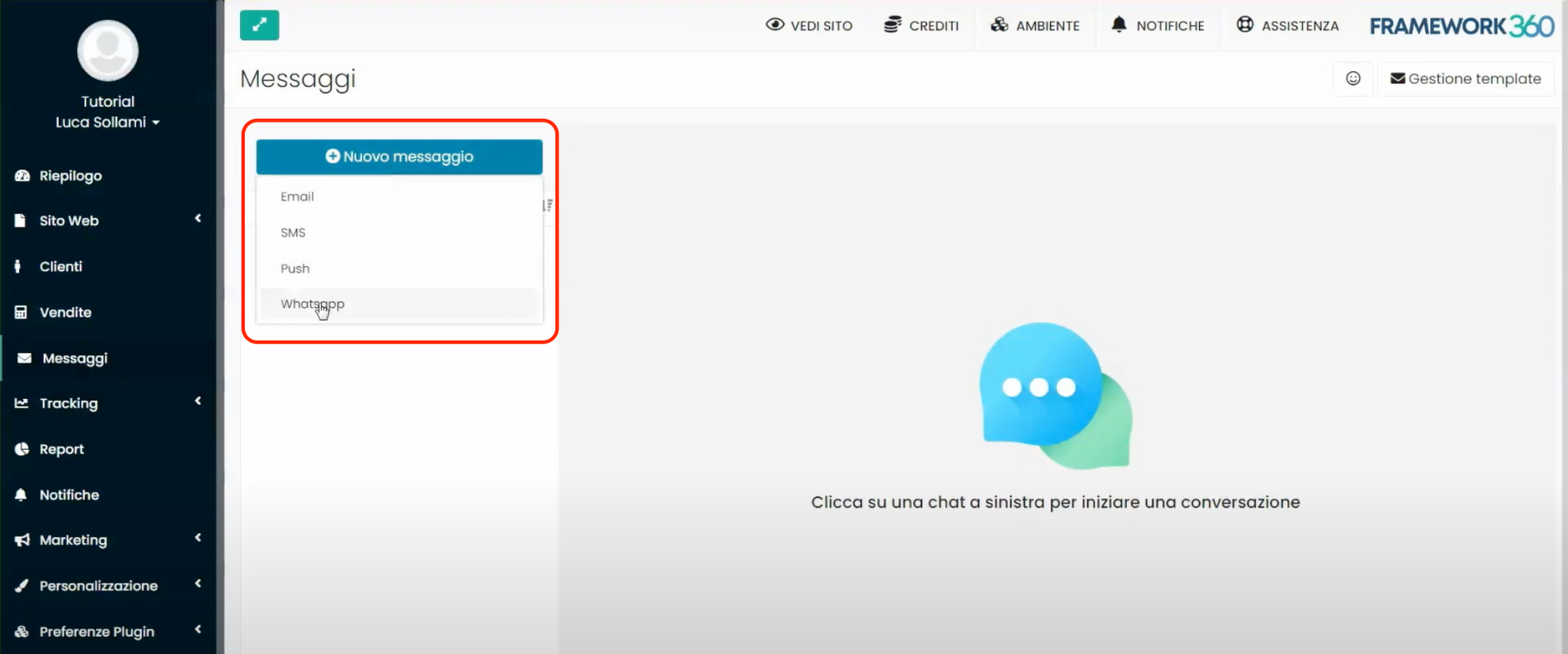Open Report from the sidebar
Image resolution: width=1568 pixels, height=654 pixels.
coord(61,449)
